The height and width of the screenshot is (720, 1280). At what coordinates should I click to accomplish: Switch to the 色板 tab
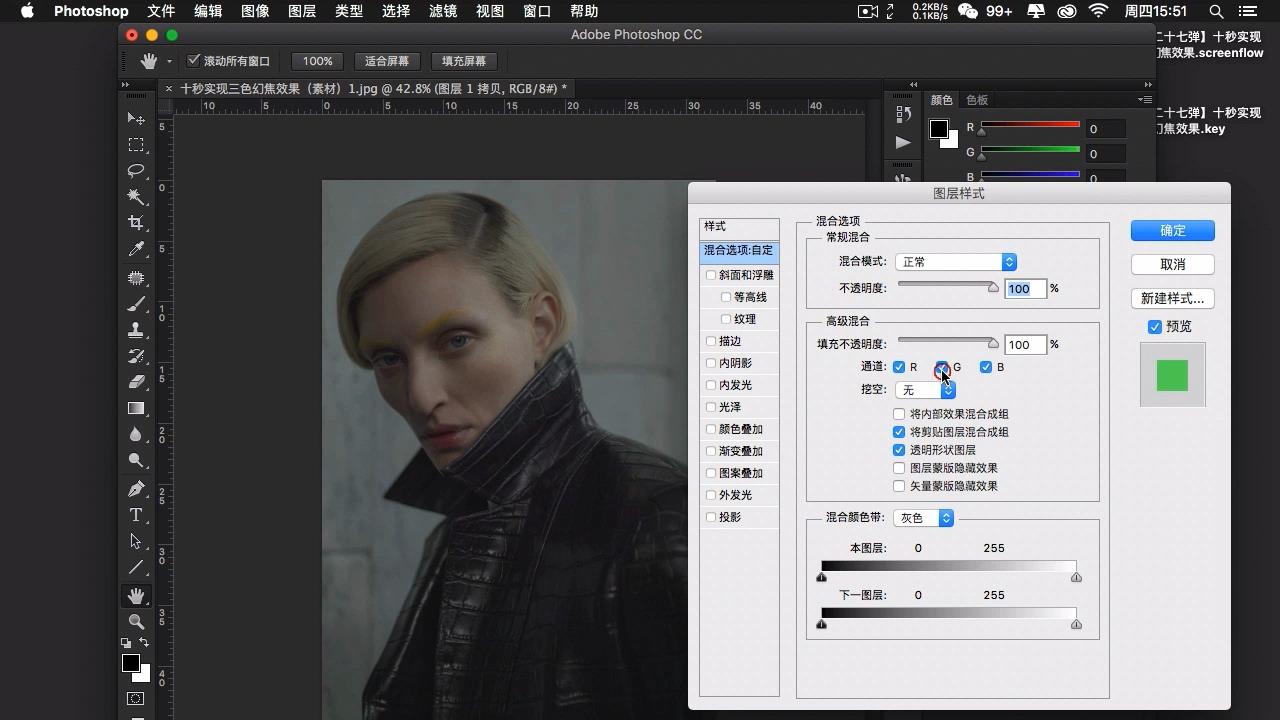977,100
